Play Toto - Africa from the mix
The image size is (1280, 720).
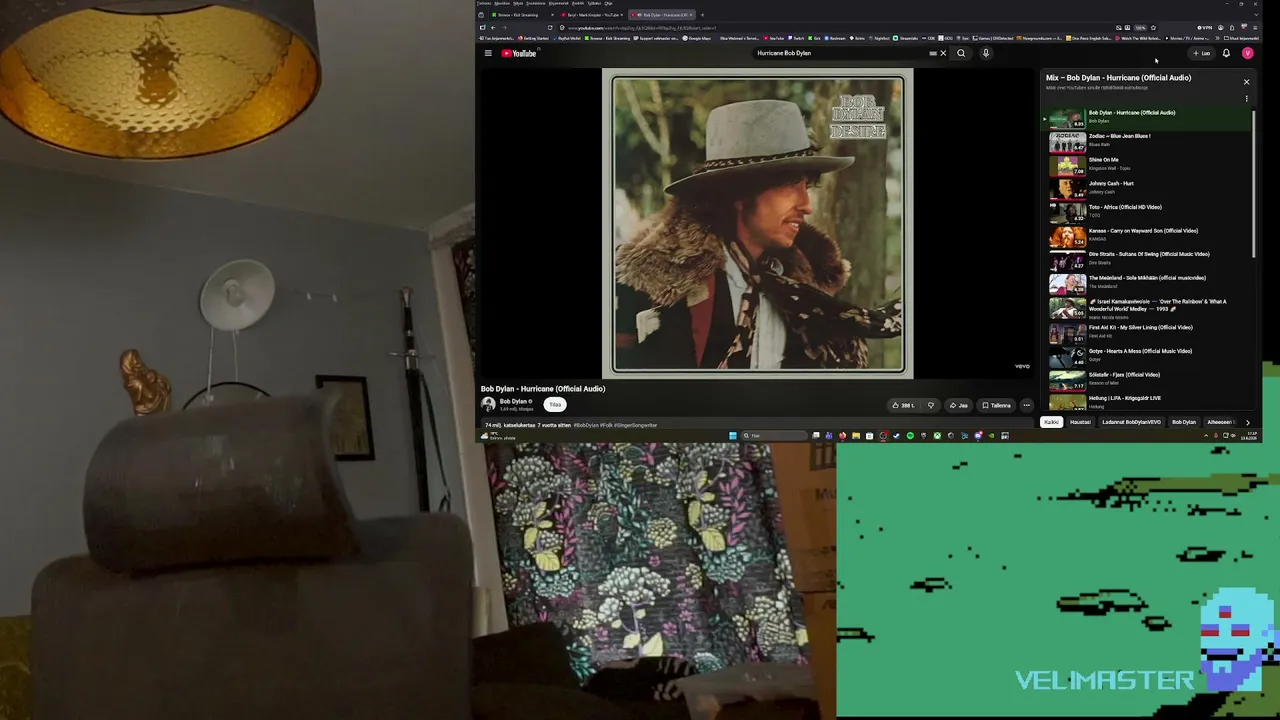pos(1148,211)
